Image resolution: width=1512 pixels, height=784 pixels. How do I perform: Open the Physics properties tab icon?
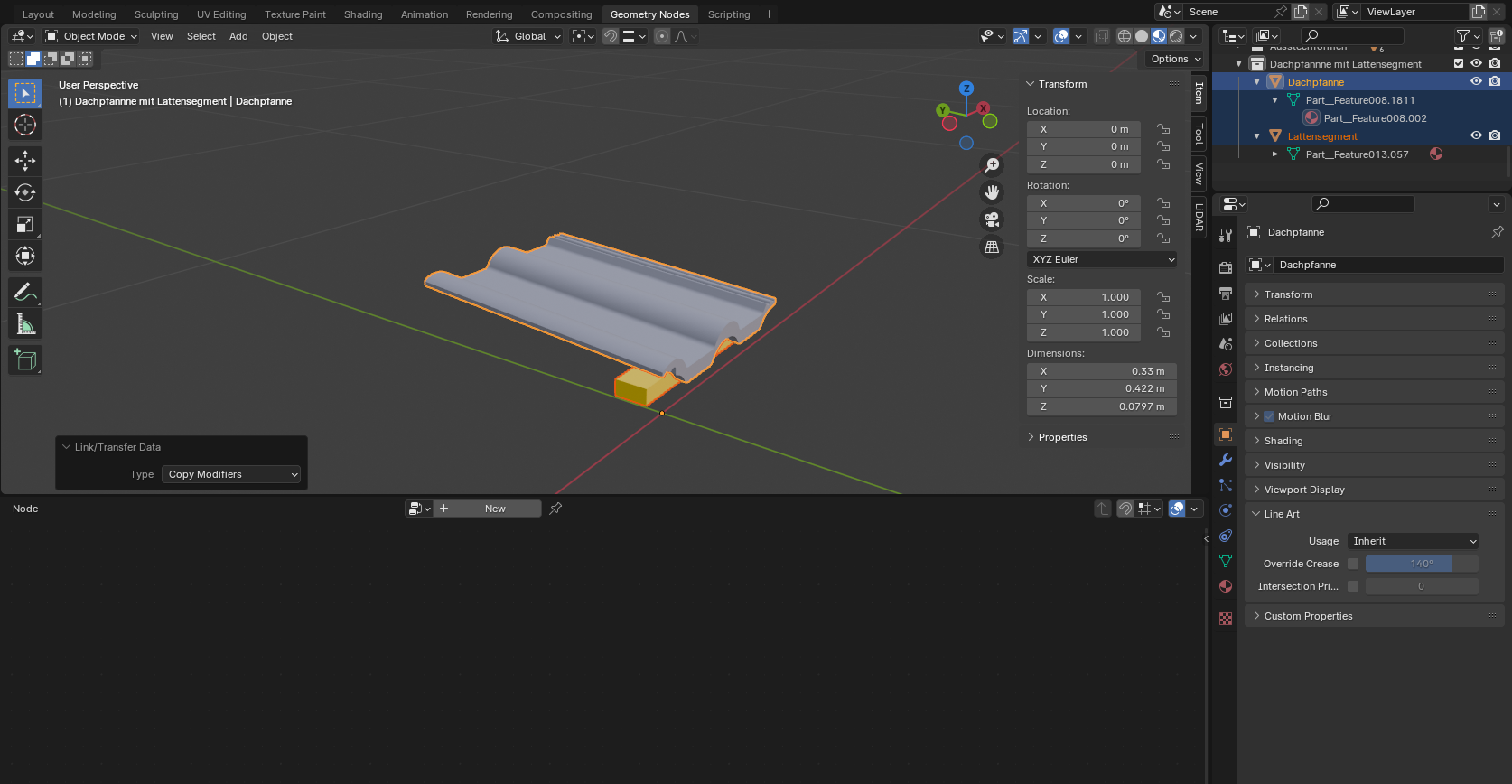(1226, 510)
